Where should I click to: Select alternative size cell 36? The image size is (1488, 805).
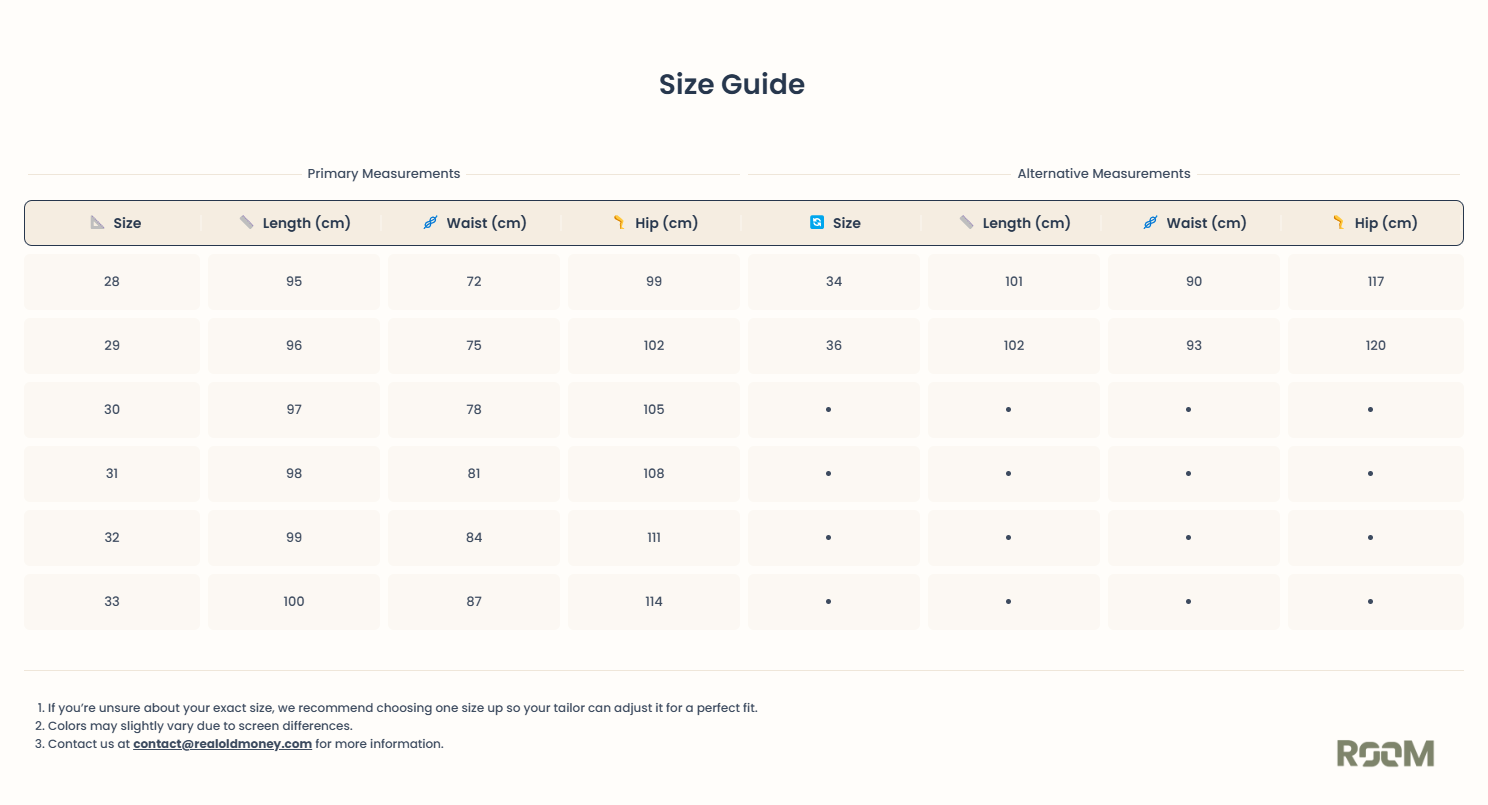tap(834, 346)
